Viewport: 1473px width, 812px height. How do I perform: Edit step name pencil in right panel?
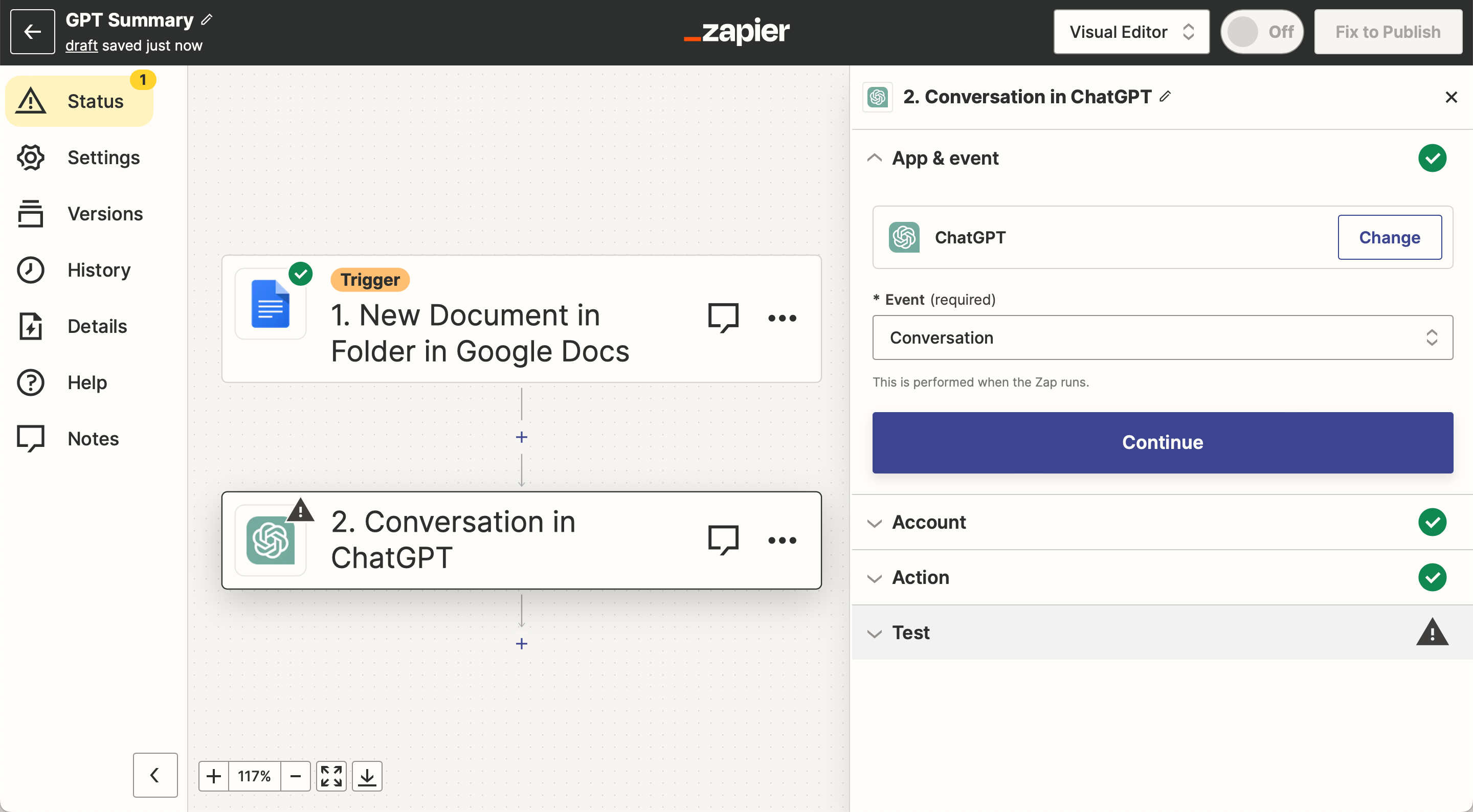[x=1165, y=97]
